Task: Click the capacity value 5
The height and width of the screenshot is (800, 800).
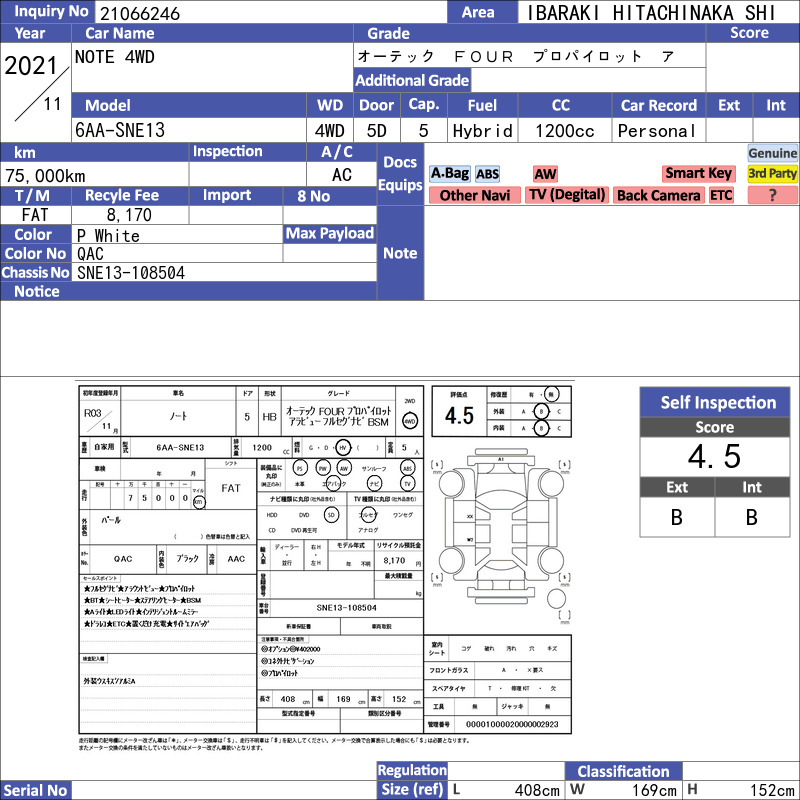Action: [x=423, y=131]
